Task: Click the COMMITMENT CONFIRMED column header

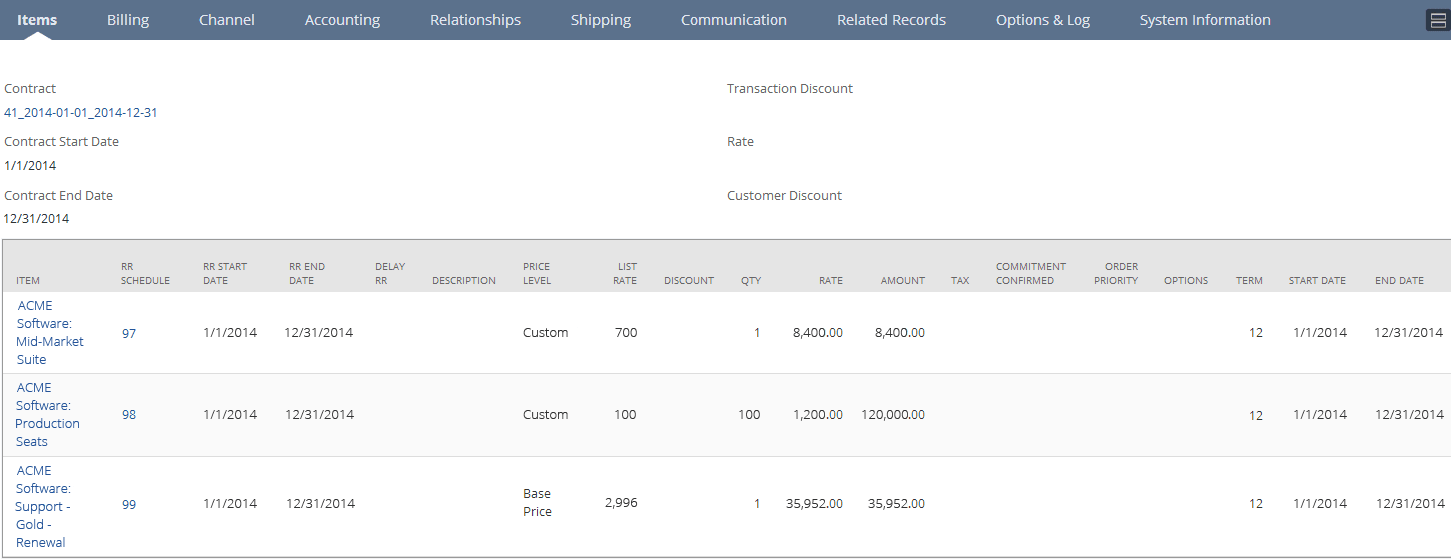Action: pos(1031,274)
